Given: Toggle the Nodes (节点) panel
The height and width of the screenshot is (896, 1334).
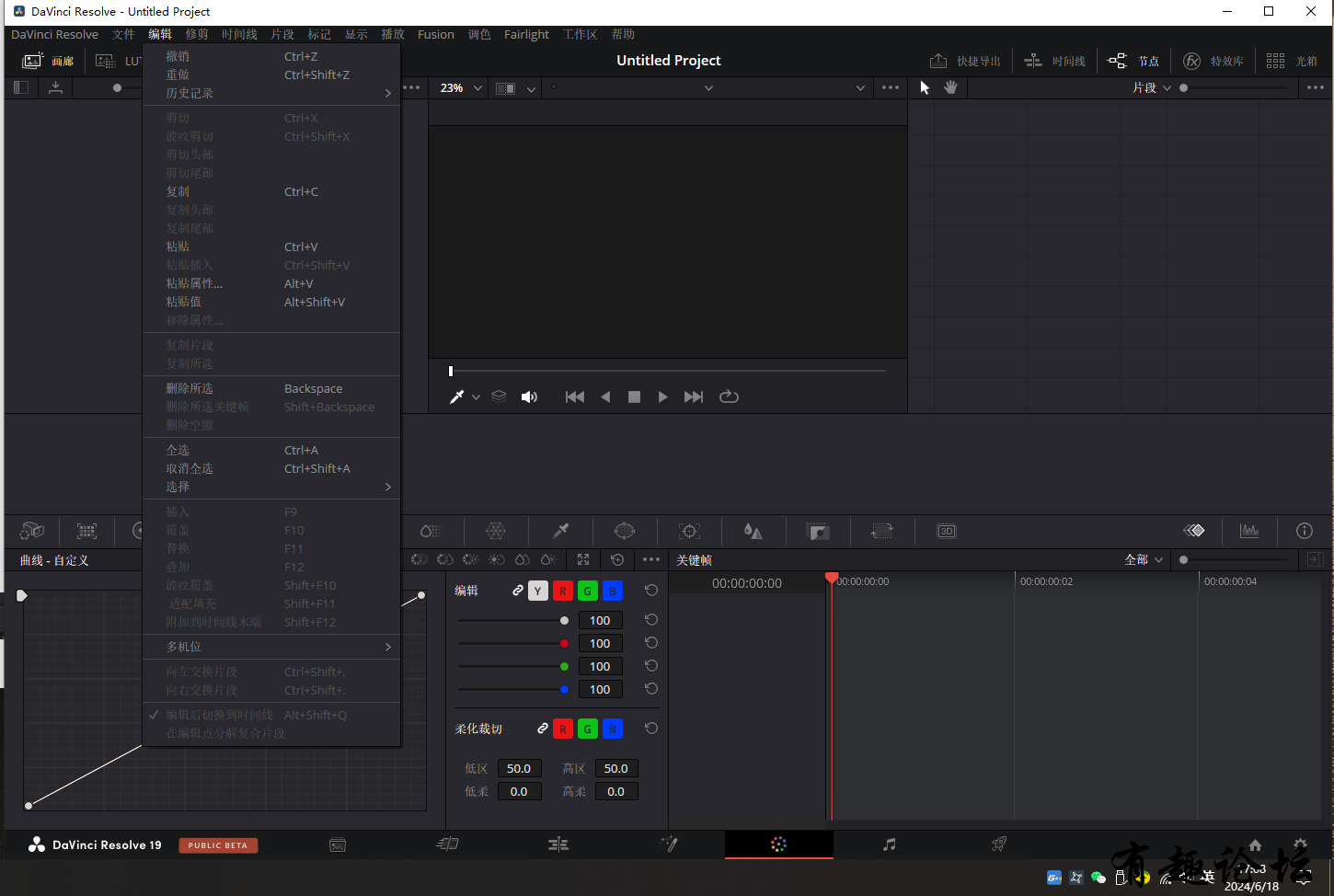Looking at the screenshot, I should [x=1133, y=61].
